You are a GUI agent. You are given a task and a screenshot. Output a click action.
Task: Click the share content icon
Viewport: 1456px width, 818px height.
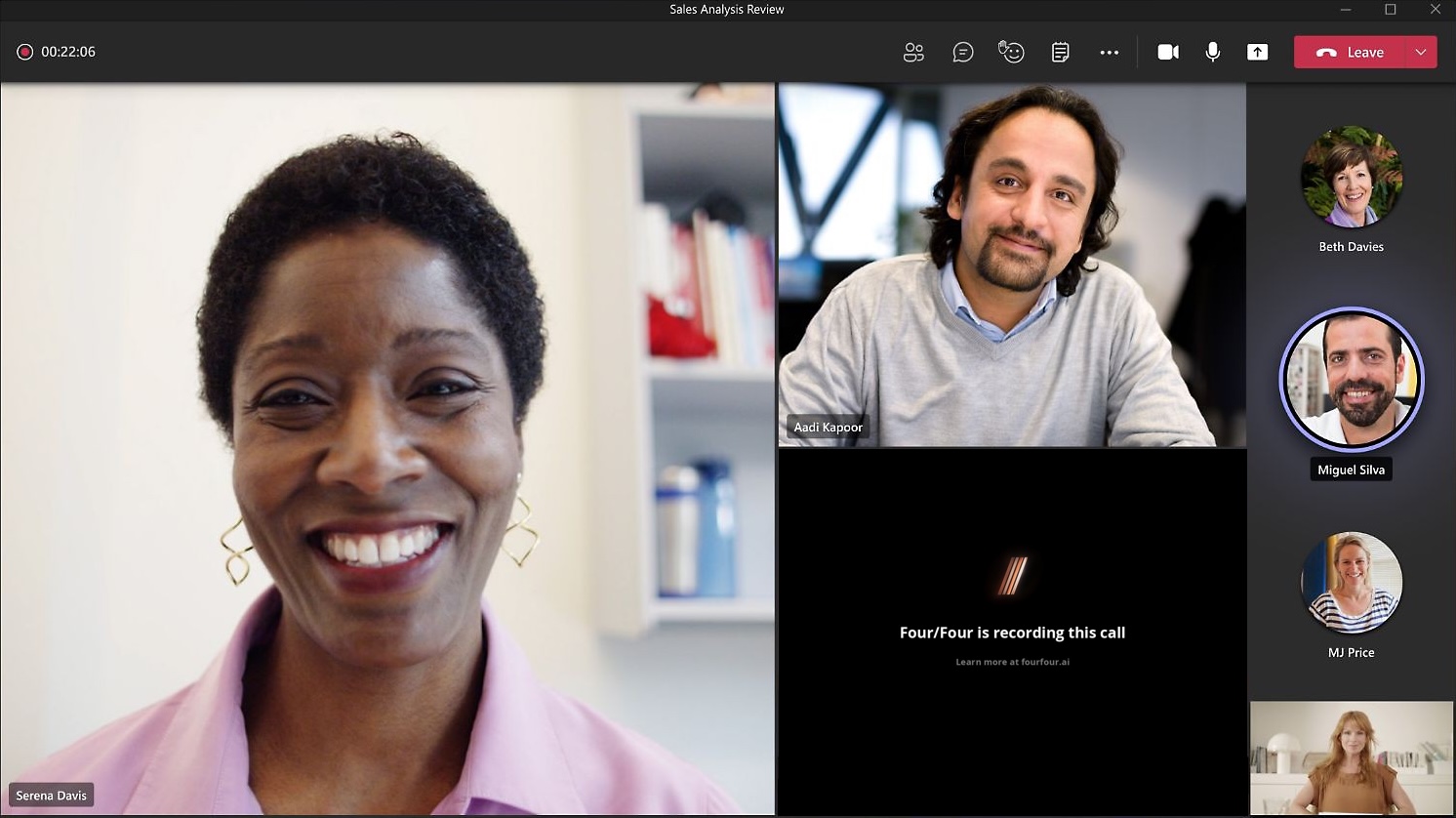1257,53
